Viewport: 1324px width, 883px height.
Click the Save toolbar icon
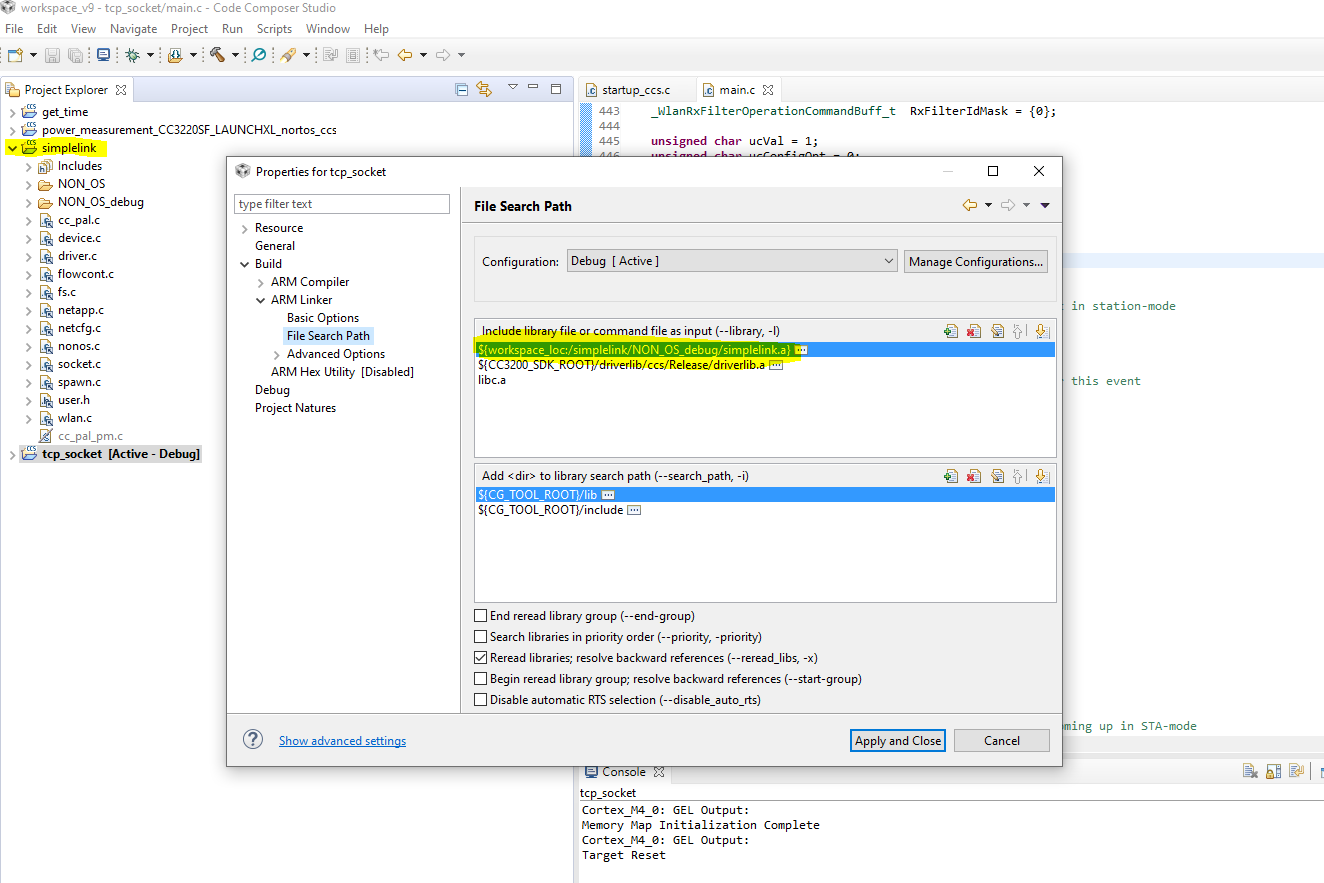(53, 55)
